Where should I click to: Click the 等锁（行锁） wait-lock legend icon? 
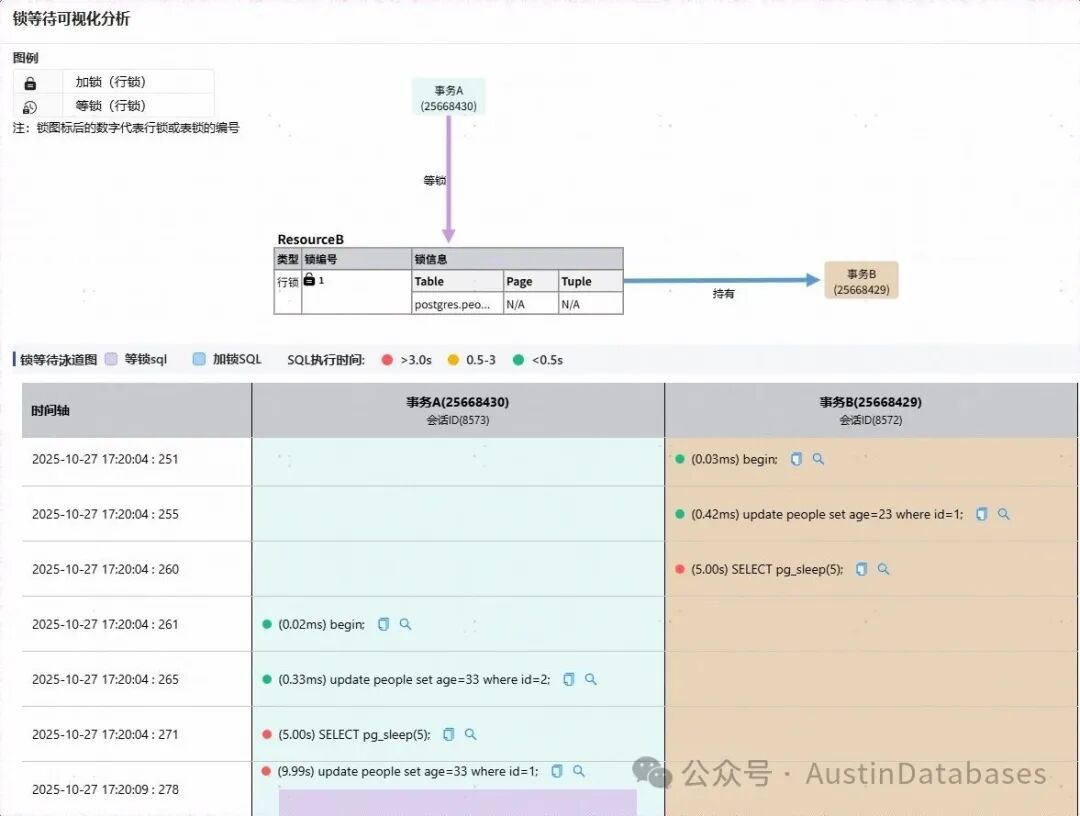click(30, 107)
